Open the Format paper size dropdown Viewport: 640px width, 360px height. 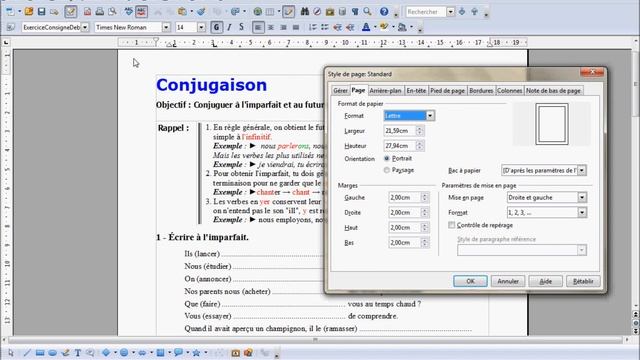430,116
